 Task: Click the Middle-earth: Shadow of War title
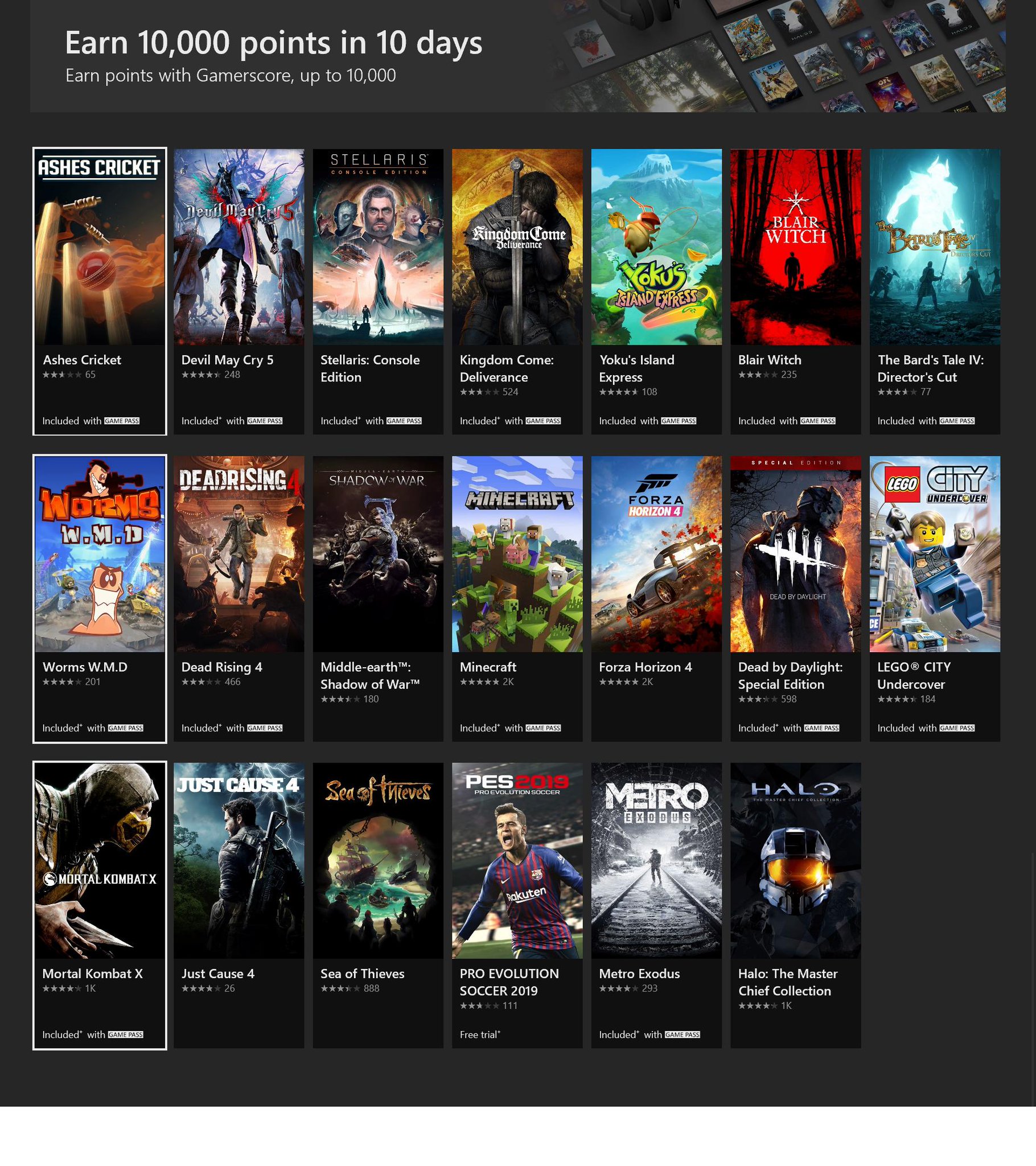tap(370, 675)
